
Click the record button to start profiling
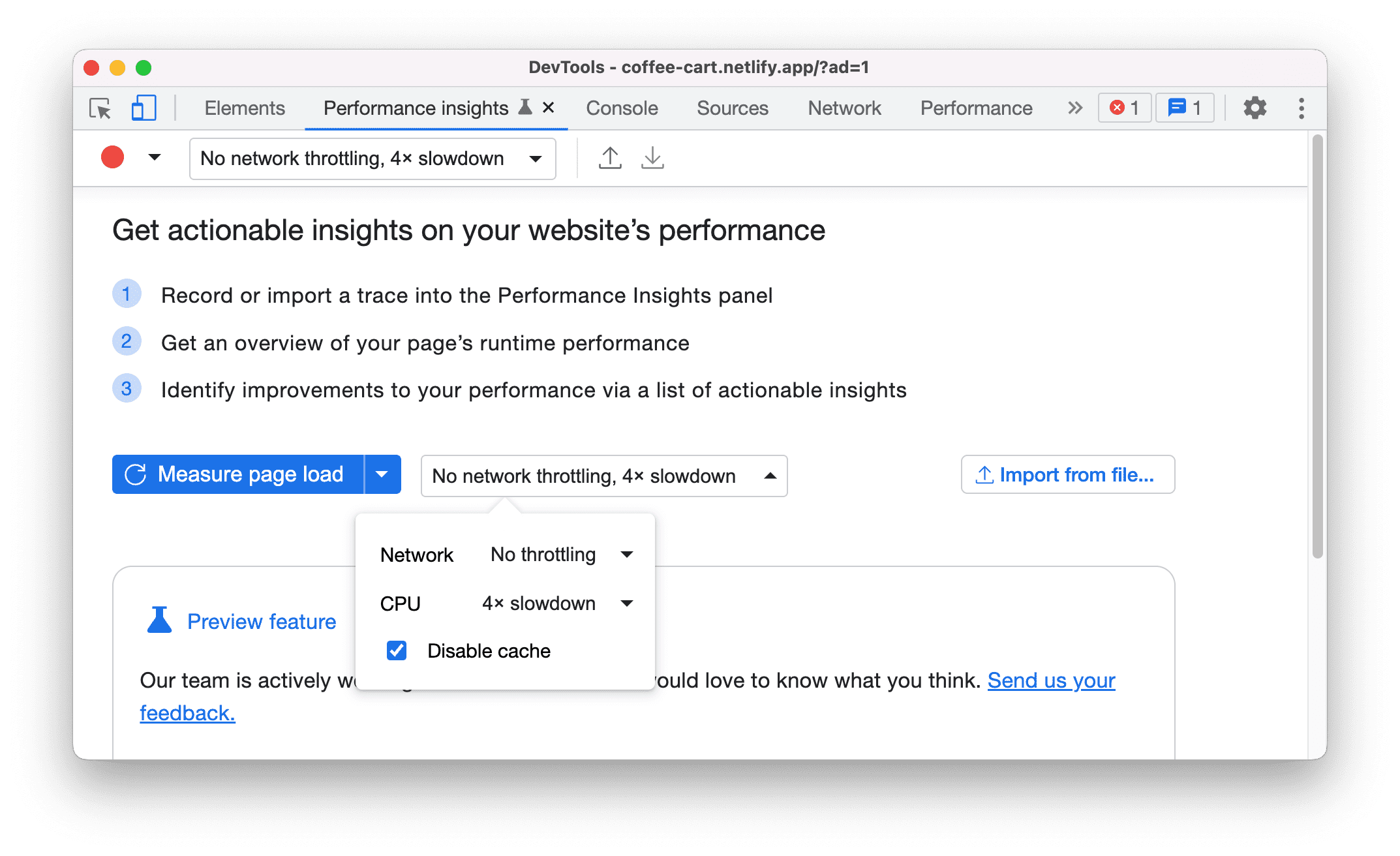click(113, 158)
